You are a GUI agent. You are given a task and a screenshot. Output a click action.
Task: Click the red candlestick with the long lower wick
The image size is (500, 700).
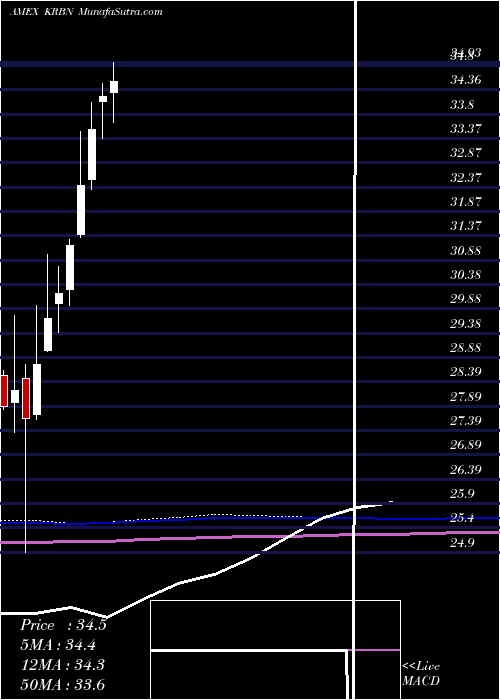coord(26,398)
